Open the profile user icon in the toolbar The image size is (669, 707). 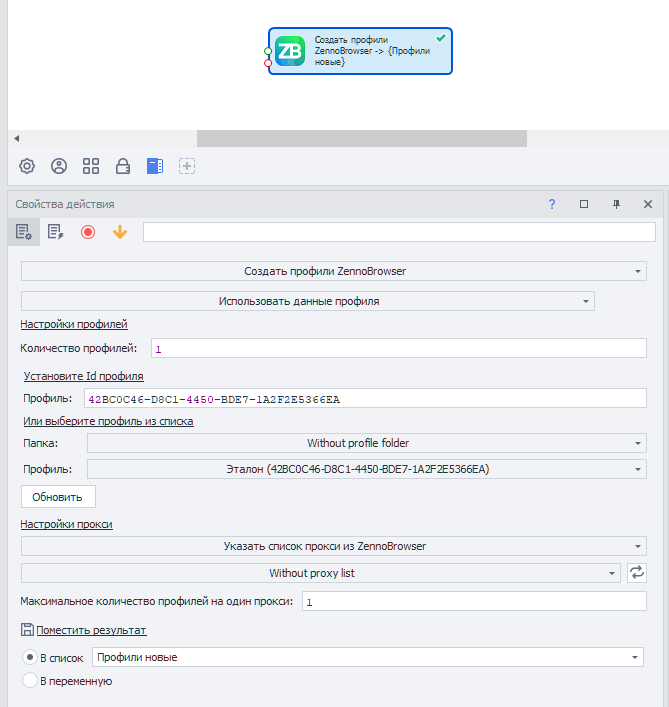(59, 166)
